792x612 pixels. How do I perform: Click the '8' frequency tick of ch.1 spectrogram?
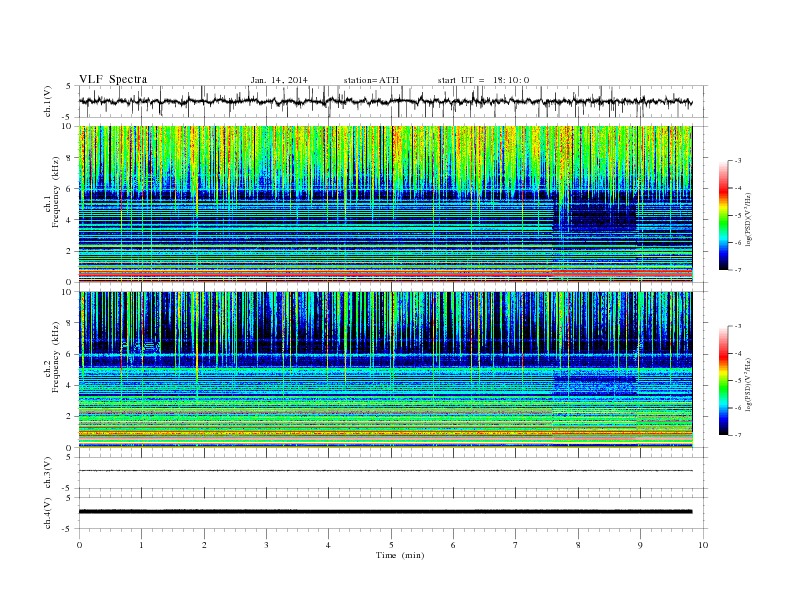[x=70, y=158]
